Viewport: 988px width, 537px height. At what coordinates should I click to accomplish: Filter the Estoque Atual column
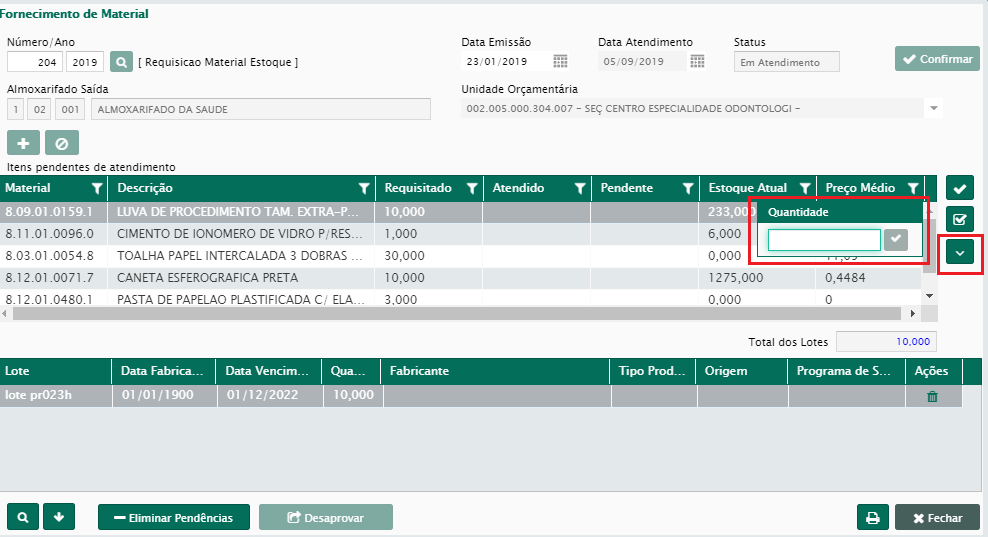[x=805, y=188]
